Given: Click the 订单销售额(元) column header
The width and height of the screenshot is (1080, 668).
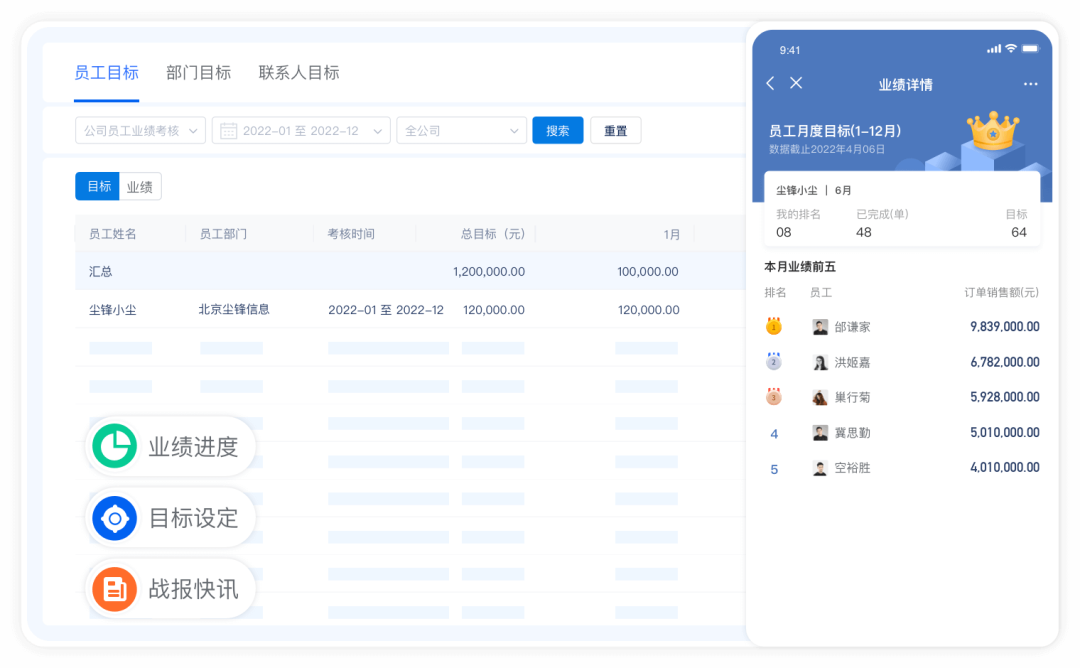Looking at the screenshot, I should pos(1001,293).
